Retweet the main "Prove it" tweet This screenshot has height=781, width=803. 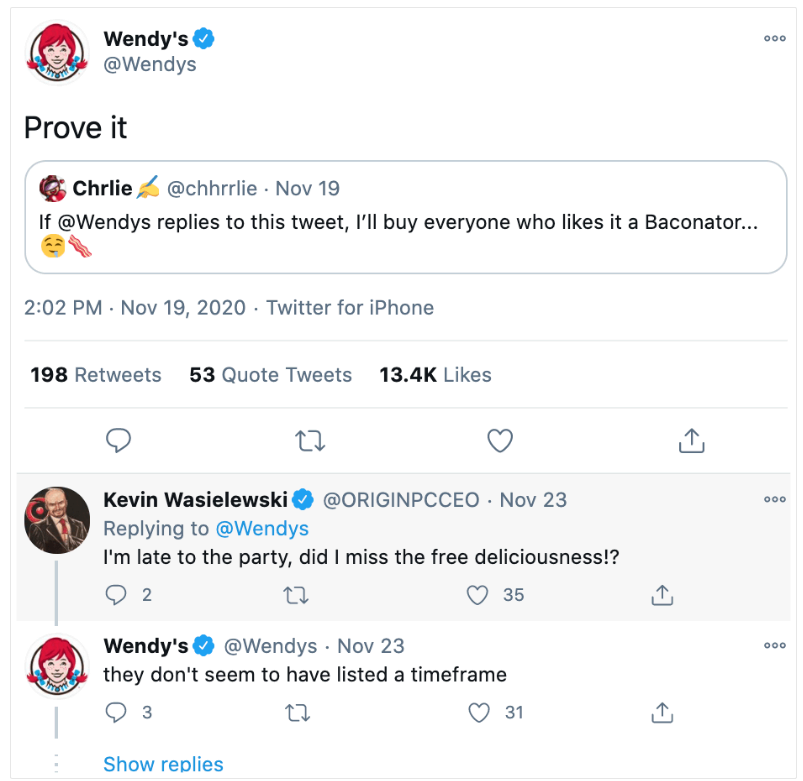[x=310, y=440]
